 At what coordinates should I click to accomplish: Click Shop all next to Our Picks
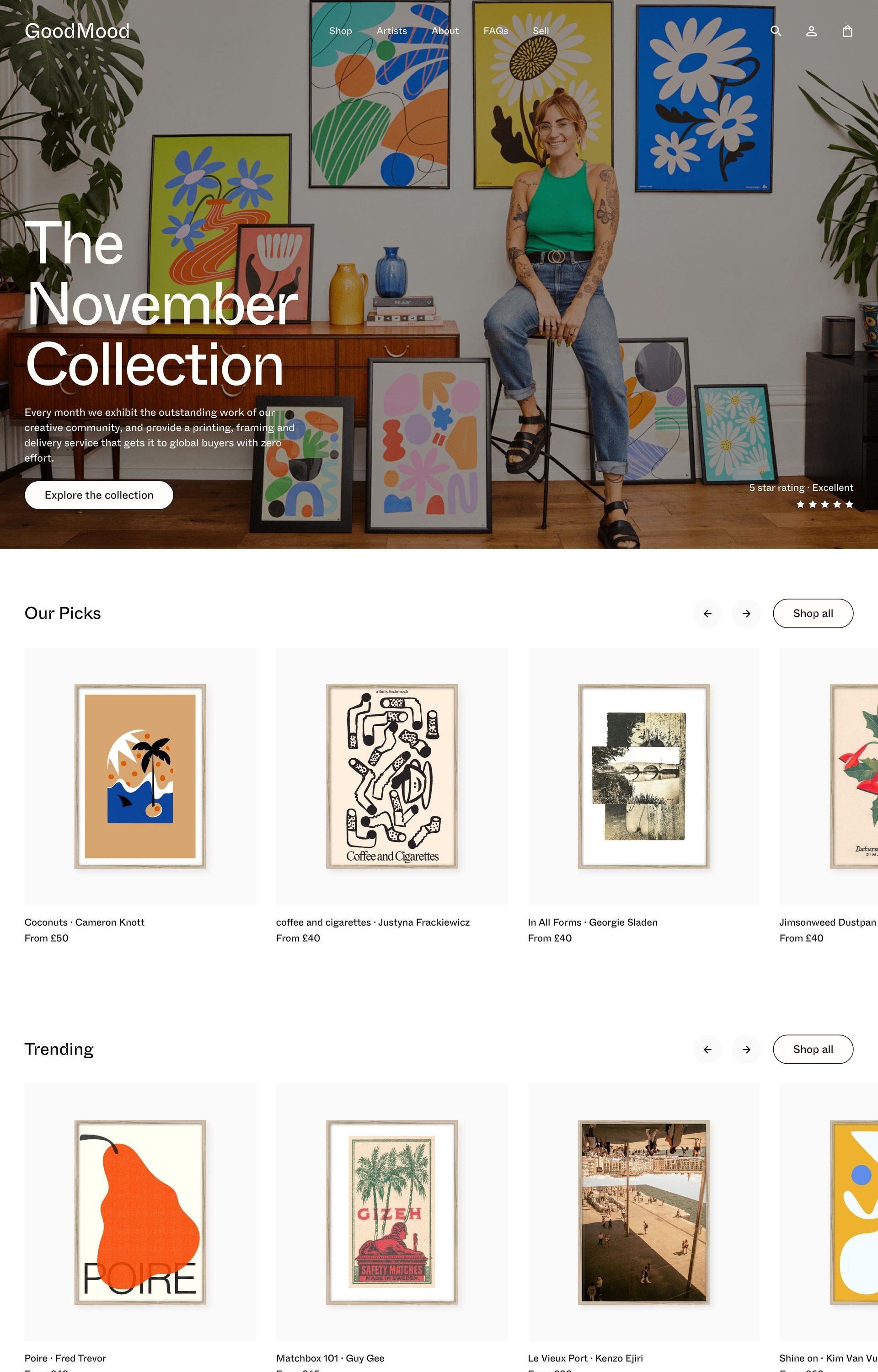tap(813, 613)
